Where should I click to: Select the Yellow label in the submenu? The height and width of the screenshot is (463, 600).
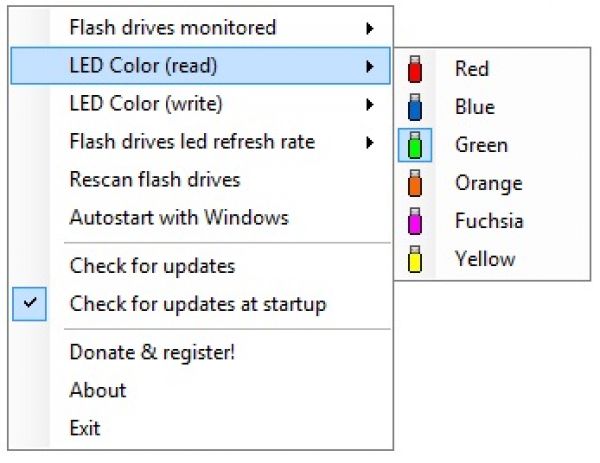485,259
